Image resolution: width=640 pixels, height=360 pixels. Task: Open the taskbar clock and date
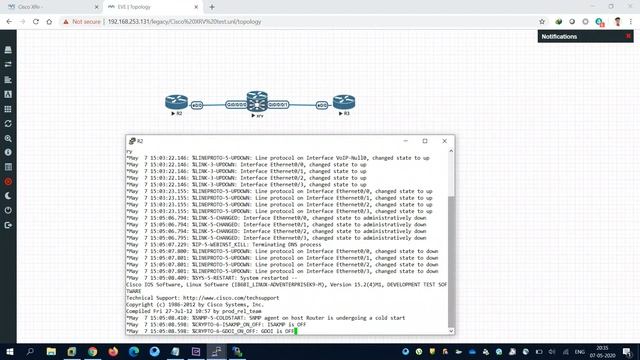point(602,351)
